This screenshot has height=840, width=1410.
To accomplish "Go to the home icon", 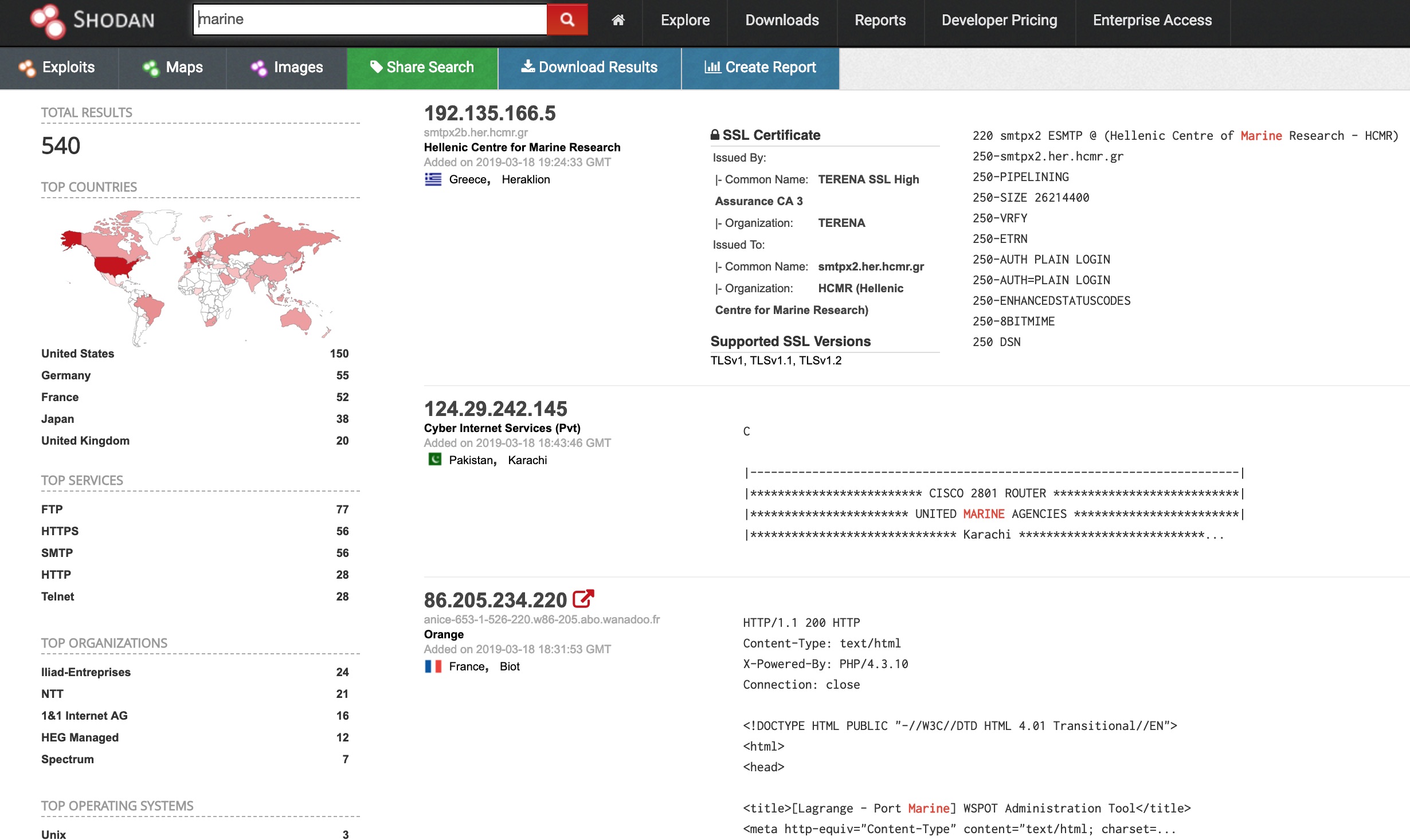I will pyautogui.click(x=618, y=20).
